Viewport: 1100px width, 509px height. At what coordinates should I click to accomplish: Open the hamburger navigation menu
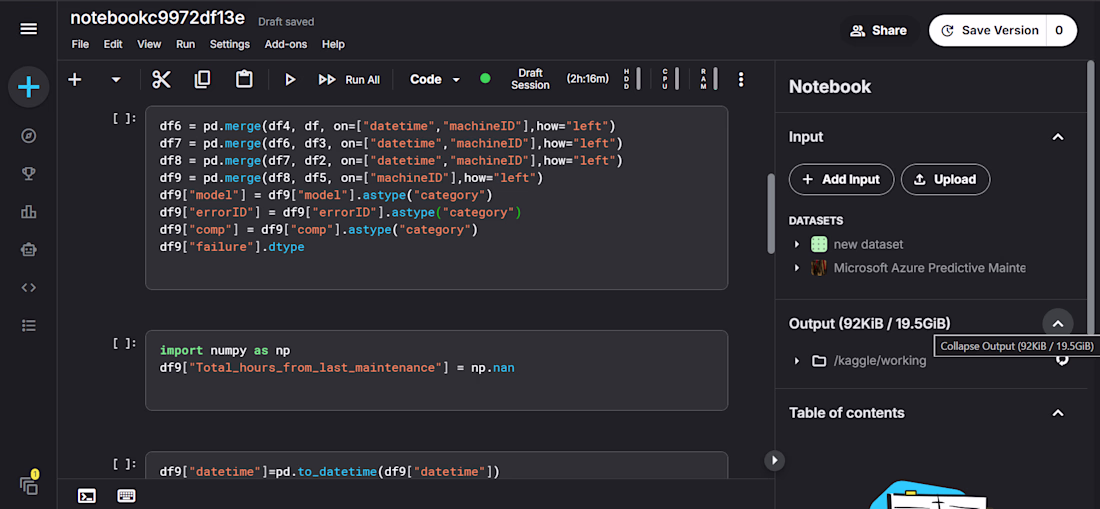29,29
